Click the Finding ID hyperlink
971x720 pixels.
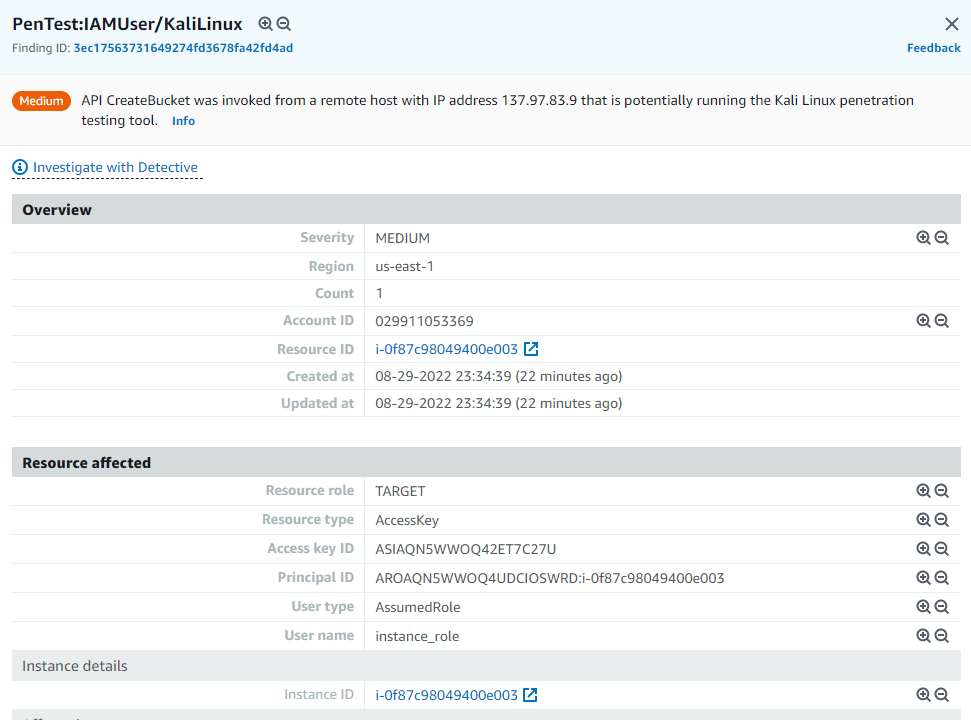pos(183,48)
